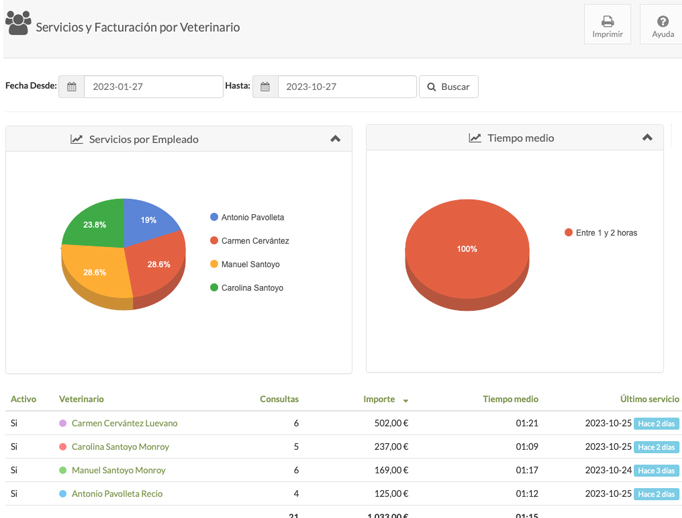Click the Fecha Desde date input field
Image resolution: width=682 pixels, height=518 pixels.
point(152,87)
